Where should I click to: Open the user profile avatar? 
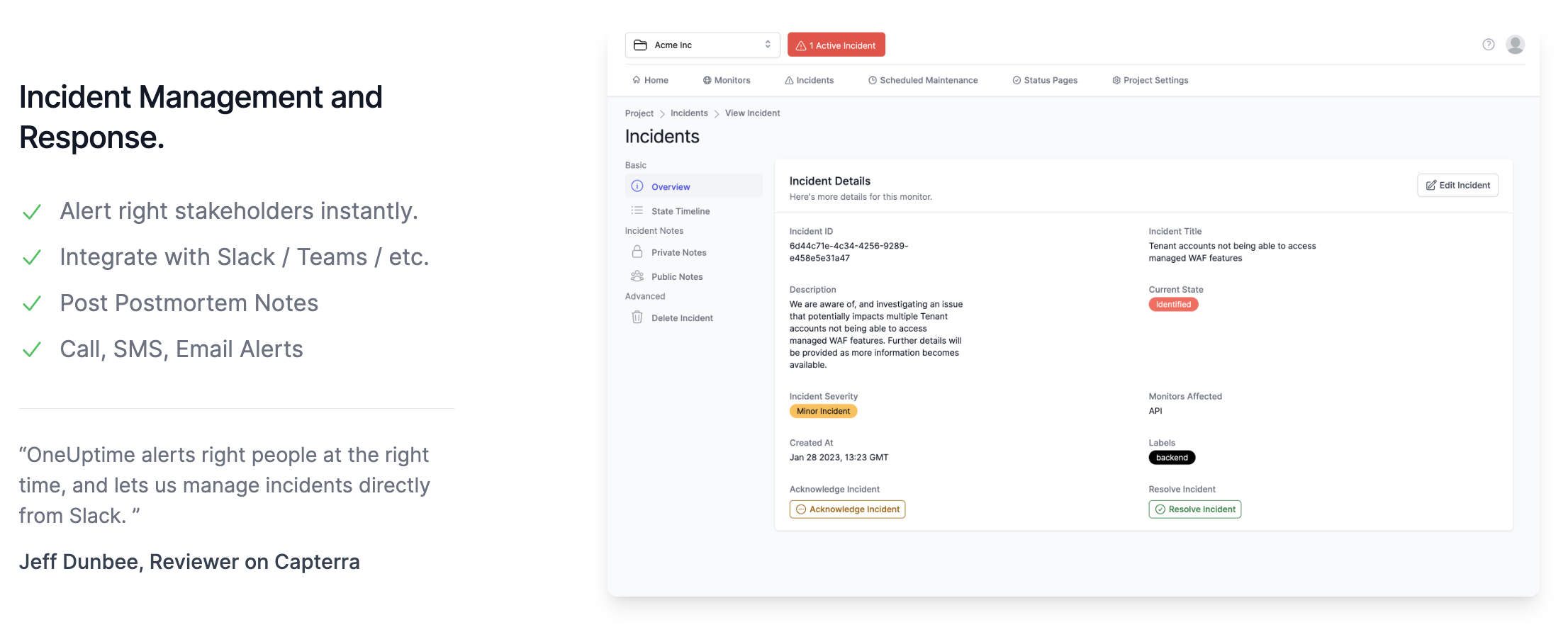[1515, 45]
